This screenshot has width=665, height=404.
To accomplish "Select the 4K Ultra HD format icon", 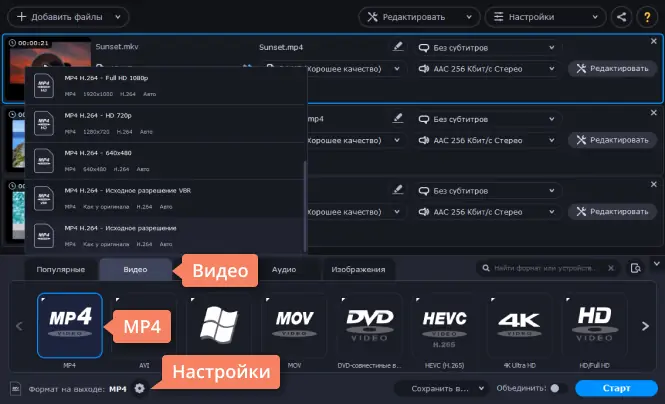I will 520,326.
